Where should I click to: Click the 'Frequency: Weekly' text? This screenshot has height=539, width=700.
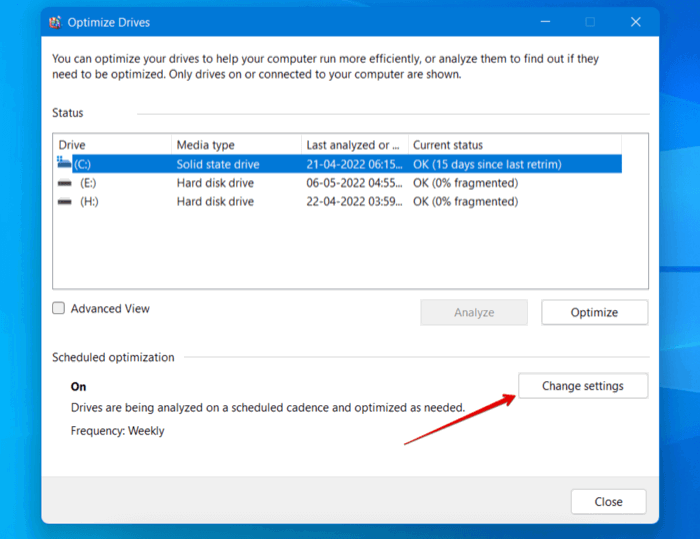click(x=117, y=431)
